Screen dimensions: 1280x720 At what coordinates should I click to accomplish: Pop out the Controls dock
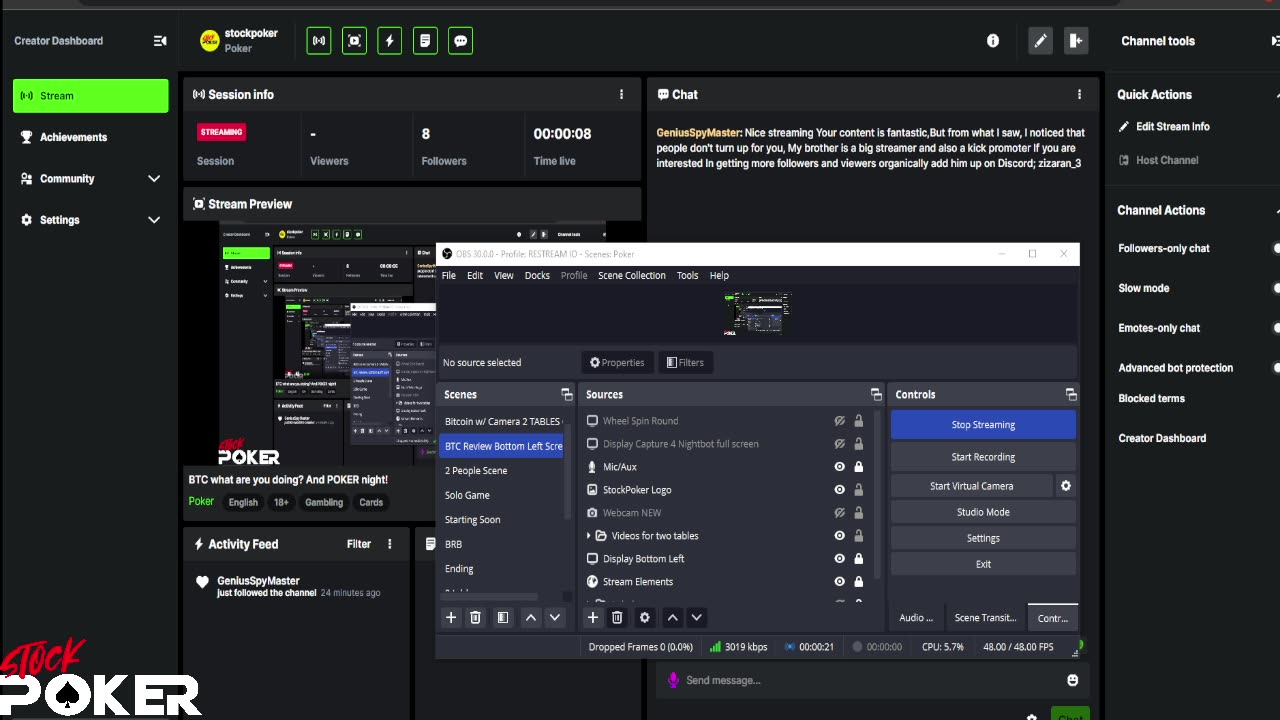point(1071,394)
